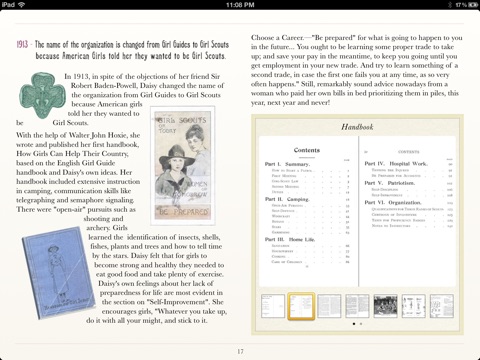Tap the second gallery page dot
This screenshot has width=480, height=360.
pyautogui.click(x=361, y=324)
